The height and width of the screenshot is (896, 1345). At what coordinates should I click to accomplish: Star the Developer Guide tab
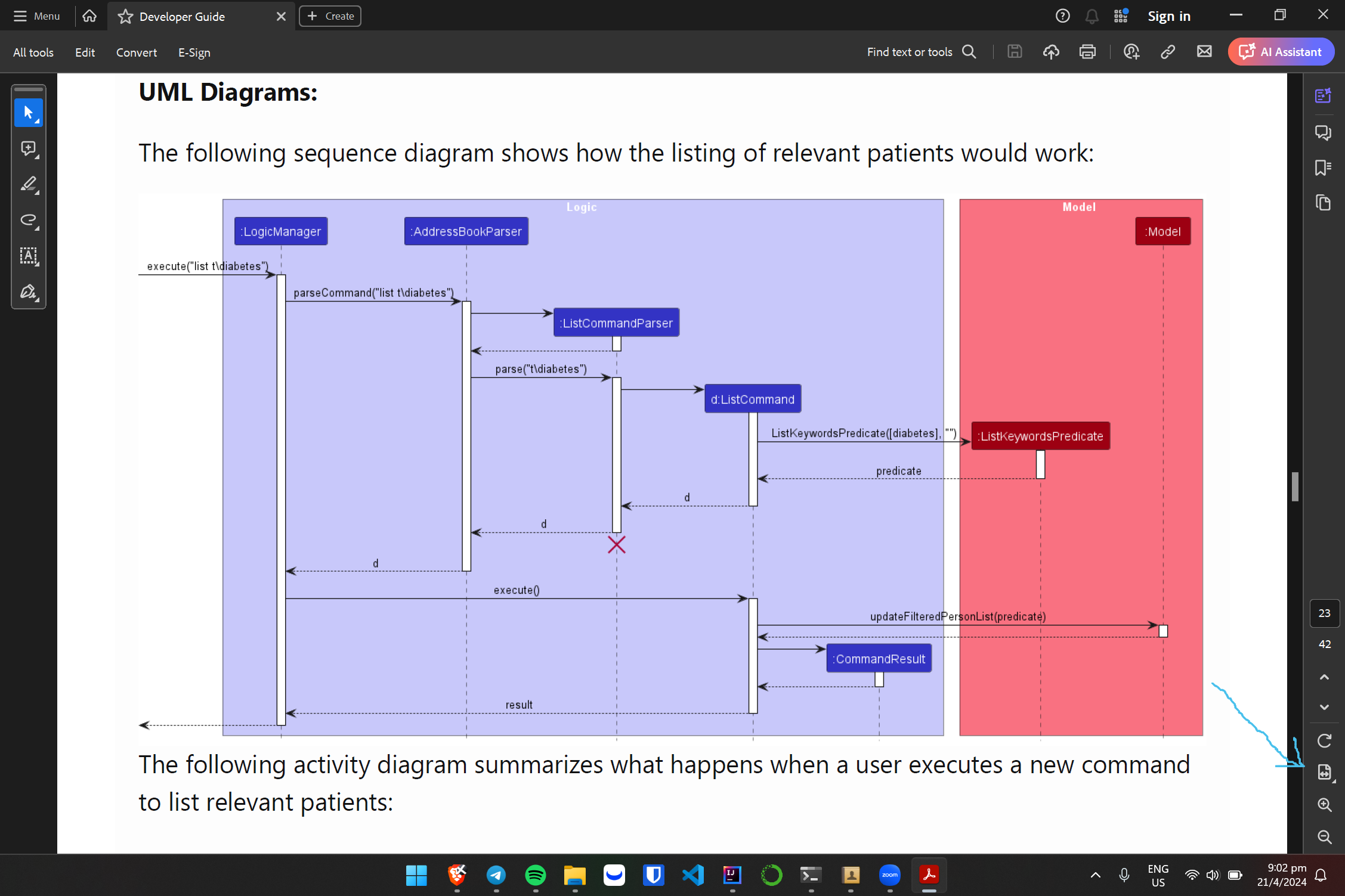pos(125,17)
